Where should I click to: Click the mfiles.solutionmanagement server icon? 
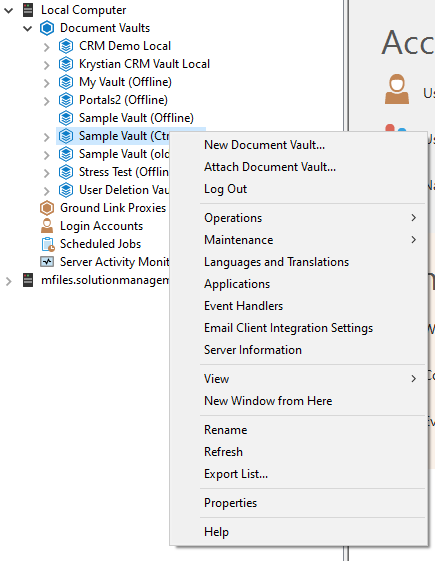pyautogui.click(x=28, y=280)
